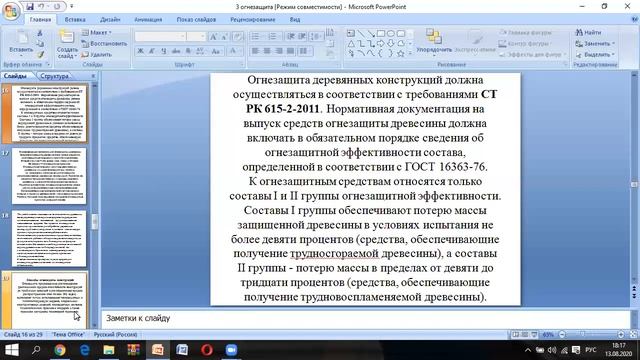The image size is (640, 360).
Task: Apply numbered list
Action: [273, 37]
